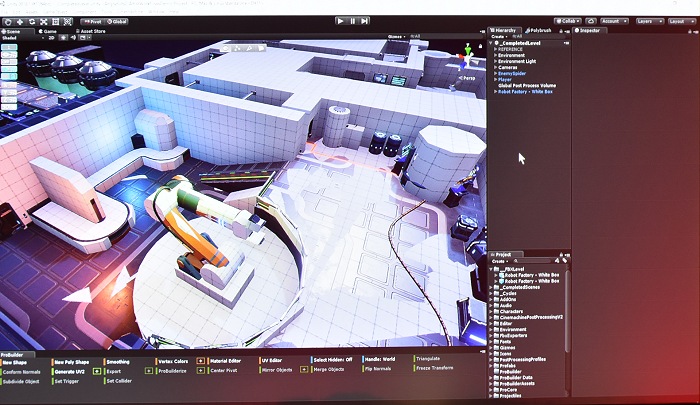Viewport: 700px width, 405px height.
Task: Open the scene effects image dropdown
Action: 84,38
